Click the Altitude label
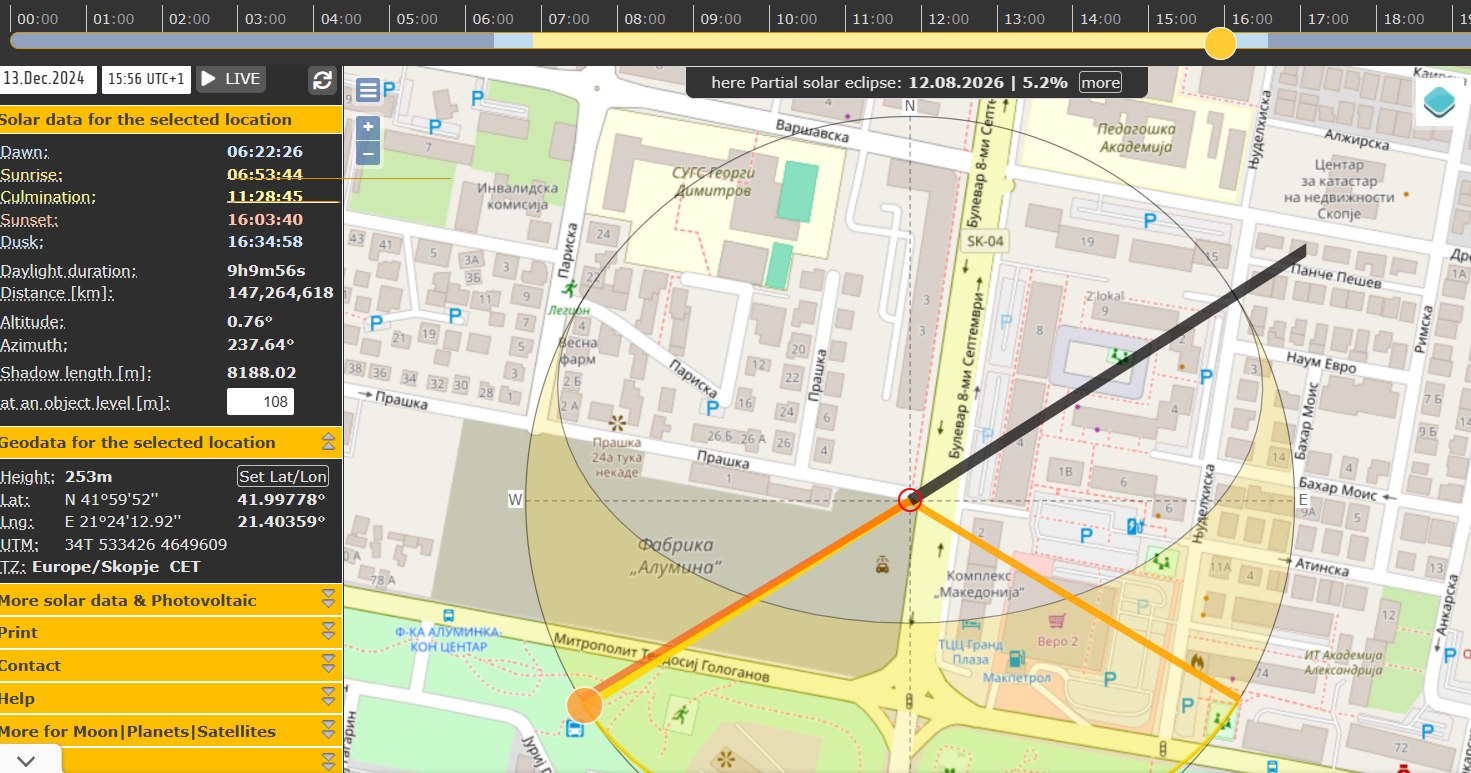1471x773 pixels. (32, 323)
